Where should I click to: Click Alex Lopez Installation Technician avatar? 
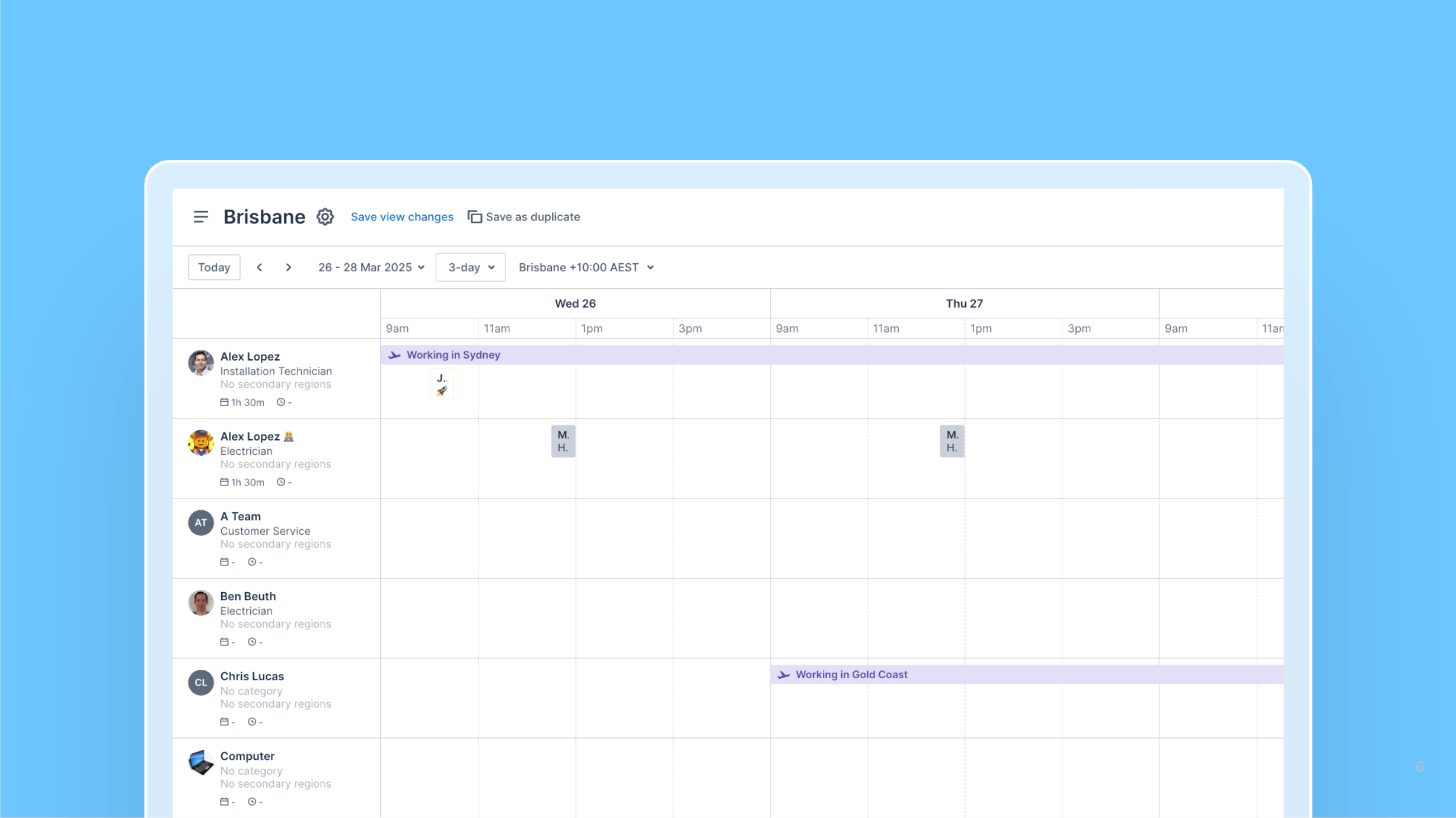(x=201, y=363)
